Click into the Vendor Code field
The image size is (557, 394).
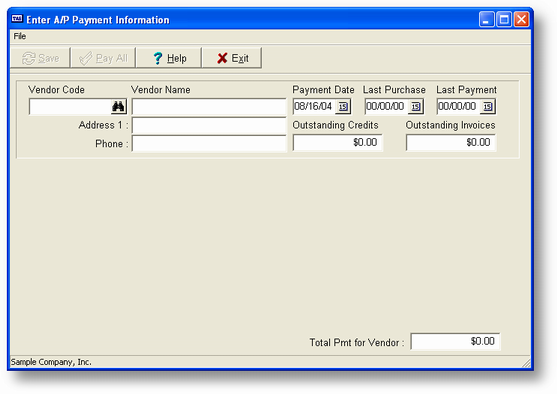70,107
